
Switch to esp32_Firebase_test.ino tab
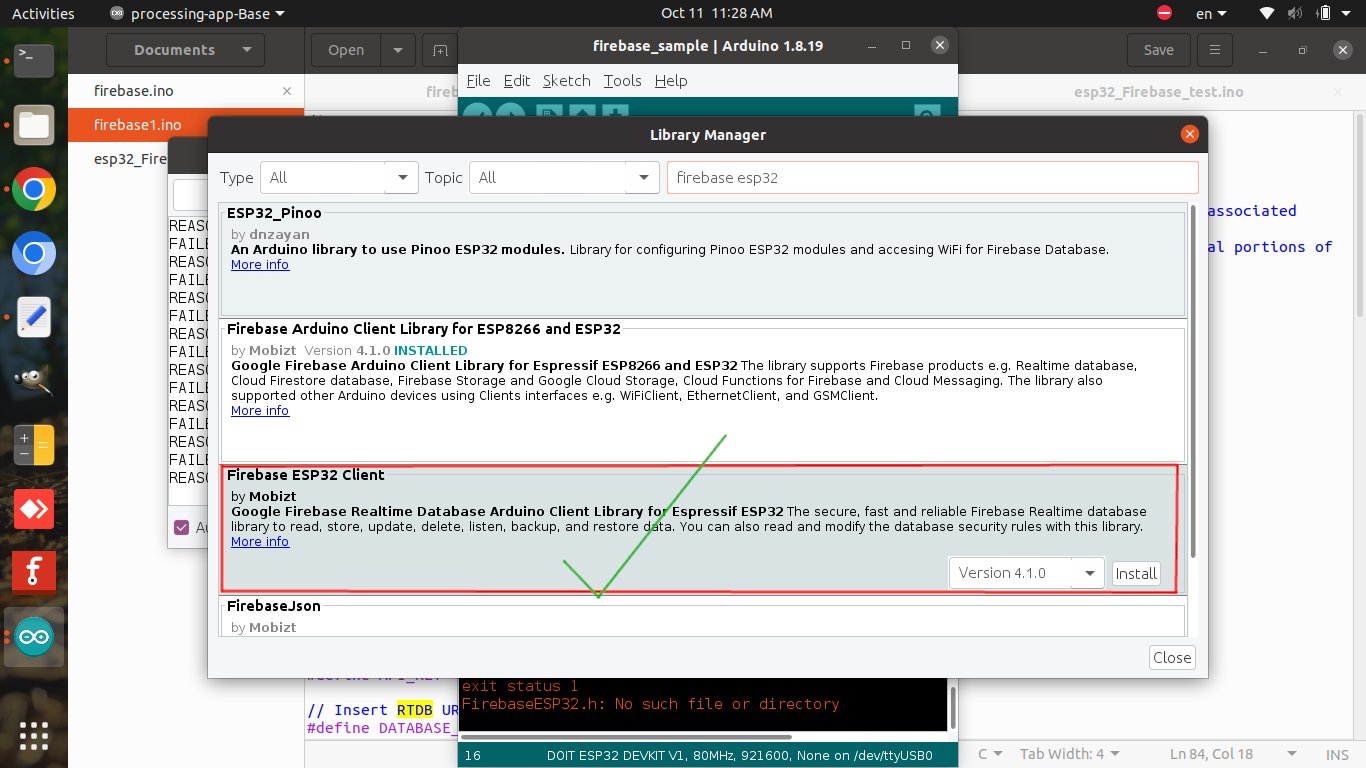click(1159, 91)
